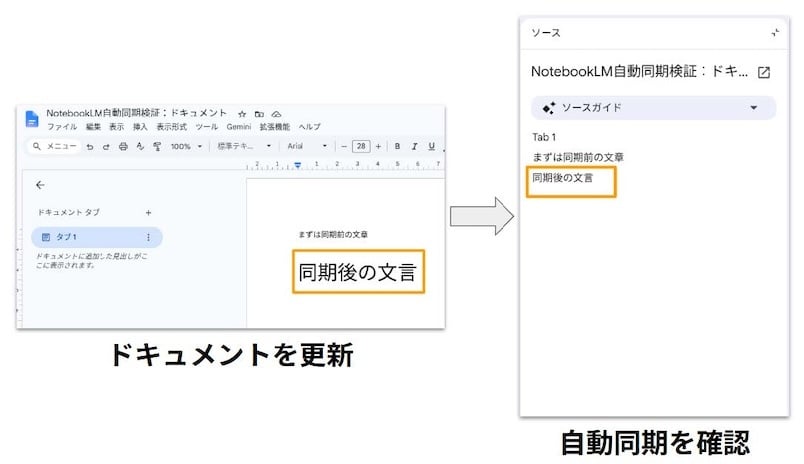804x464 pixels.
Task: Click the spell check icon
Action: [x=140, y=147]
